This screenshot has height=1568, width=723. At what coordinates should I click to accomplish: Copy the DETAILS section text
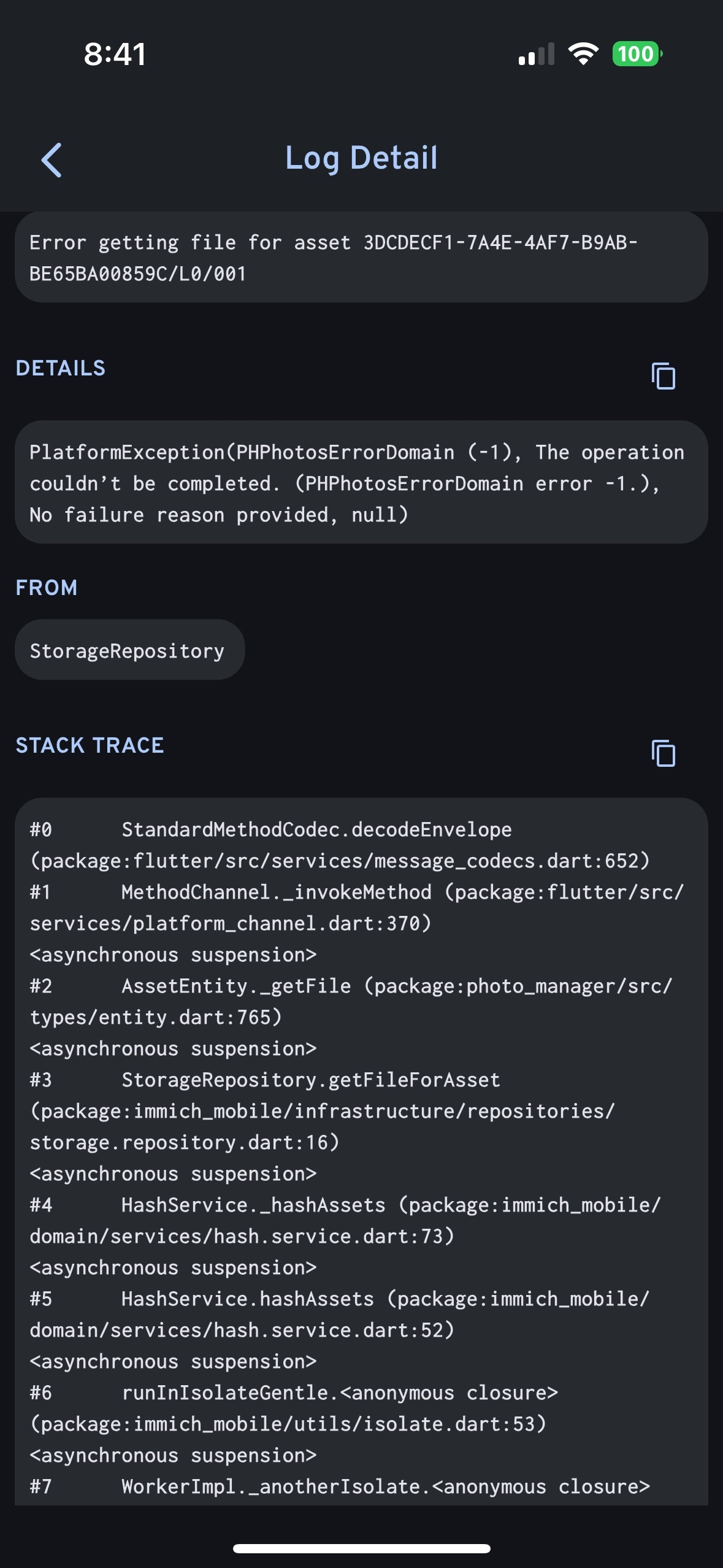[663, 376]
